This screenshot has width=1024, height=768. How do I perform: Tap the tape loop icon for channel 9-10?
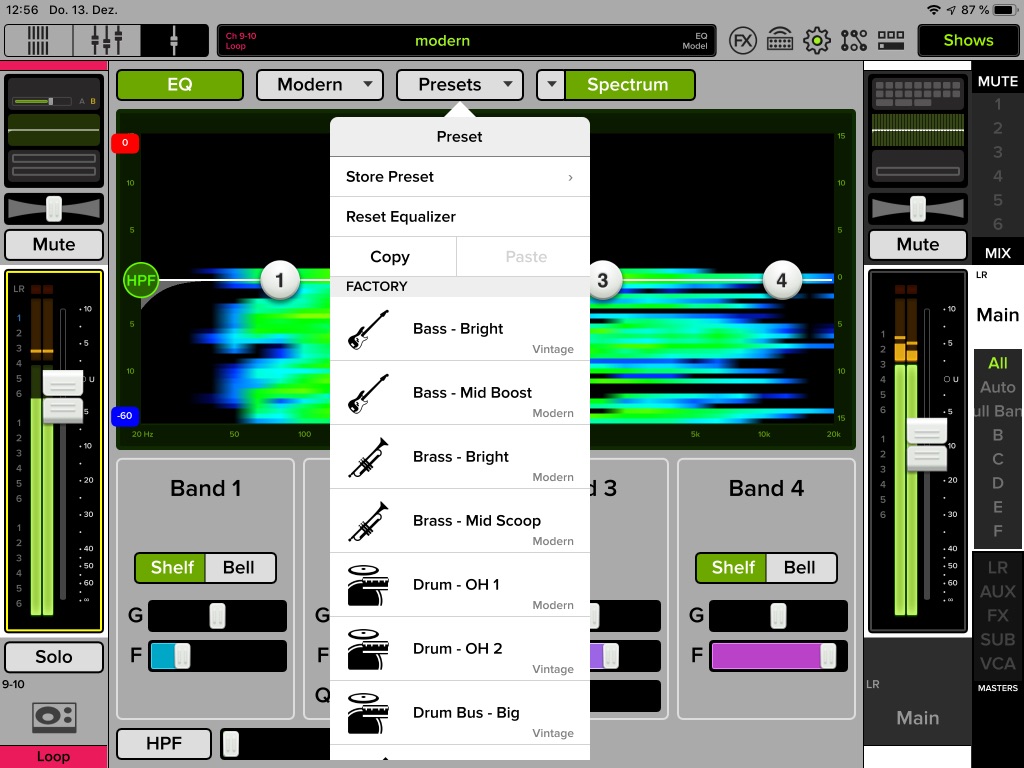point(53,717)
